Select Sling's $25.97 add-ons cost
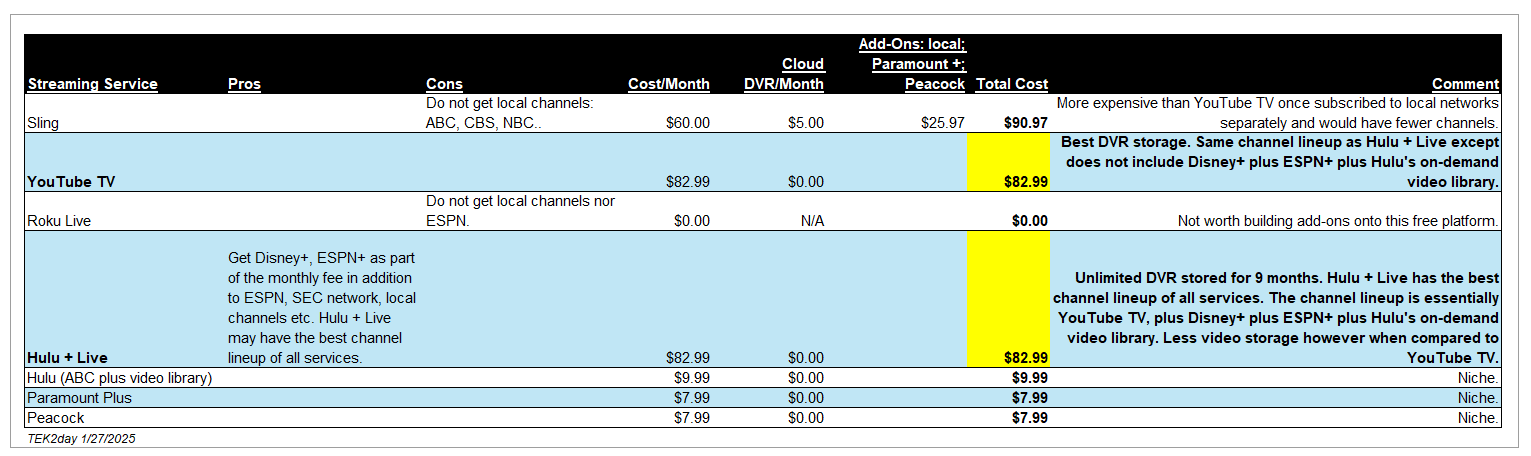 click(x=942, y=123)
